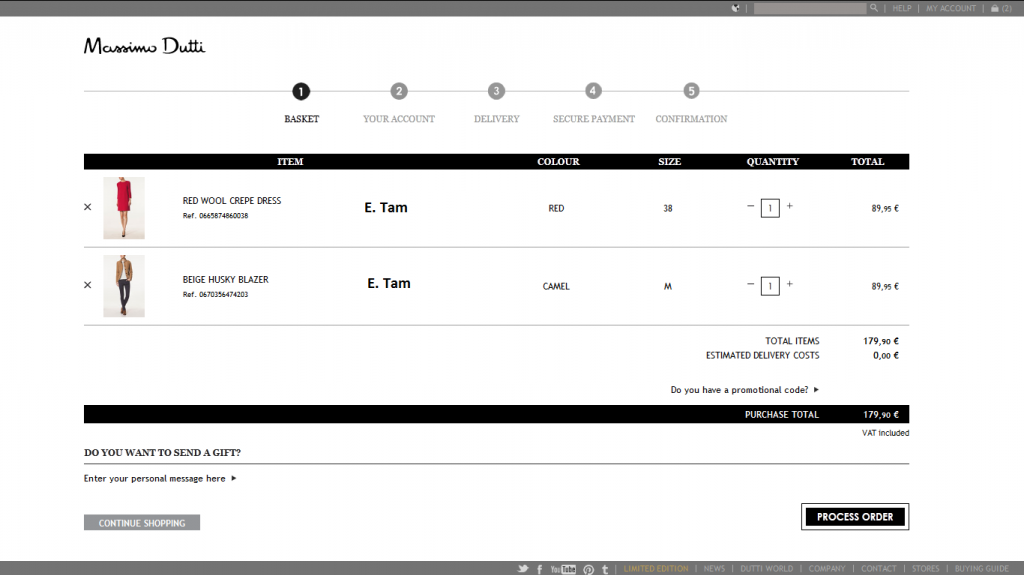Screen dimensions: 1024x575
Task: Click the Continue Shopping button
Action: 142,523
